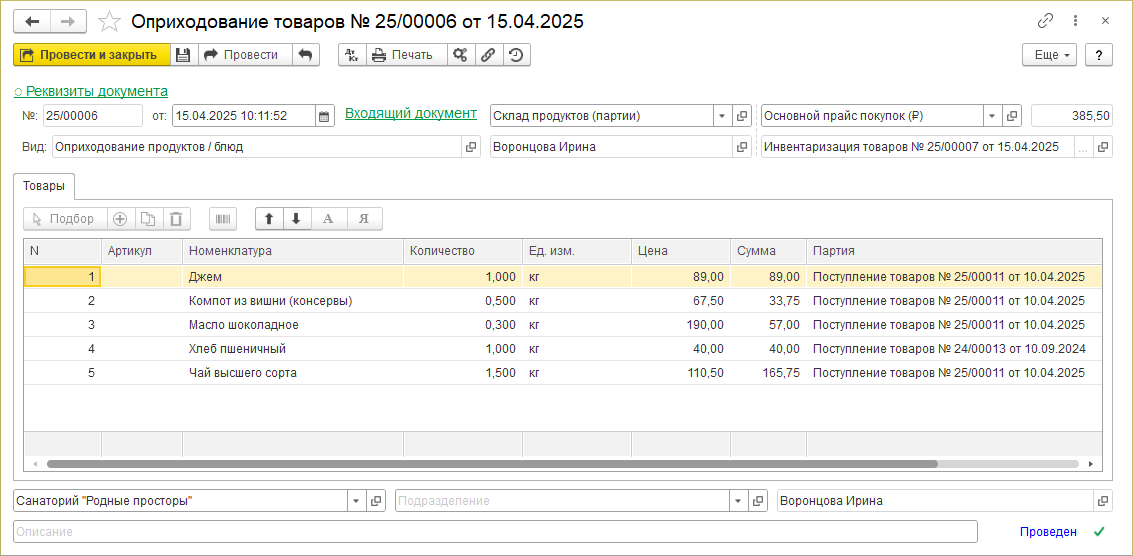Sort rows ascending with the А button
Screen dimensions: 1133x556
(328, 219)
